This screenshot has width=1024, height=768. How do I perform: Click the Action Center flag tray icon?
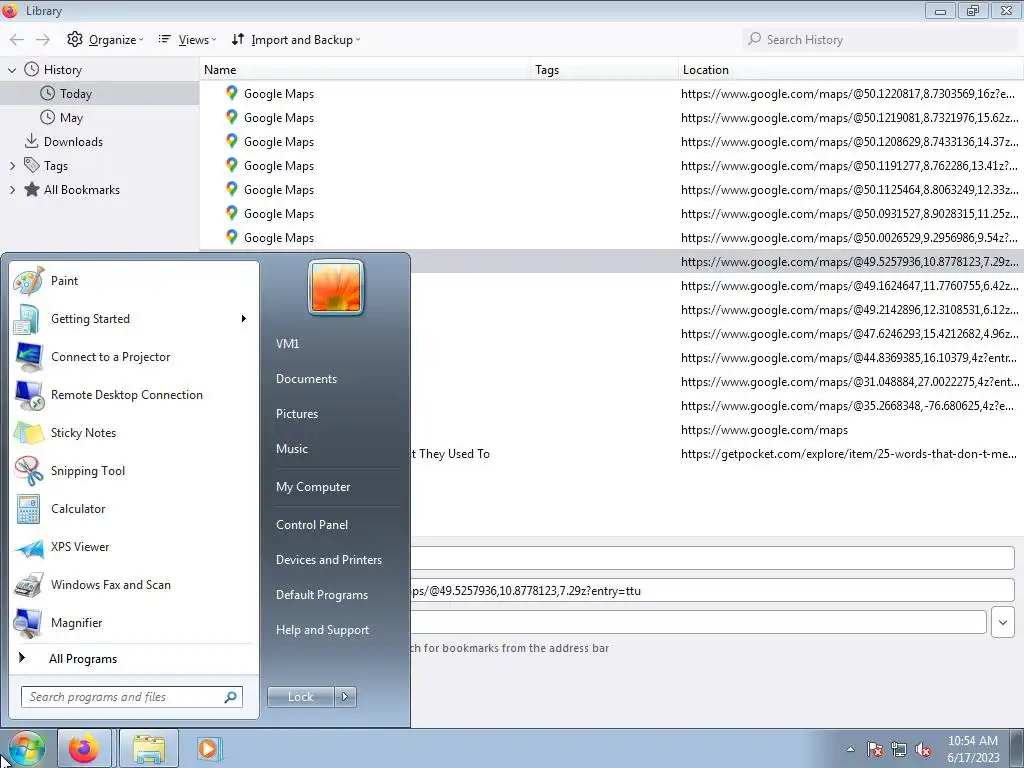(x=875, y=749)
